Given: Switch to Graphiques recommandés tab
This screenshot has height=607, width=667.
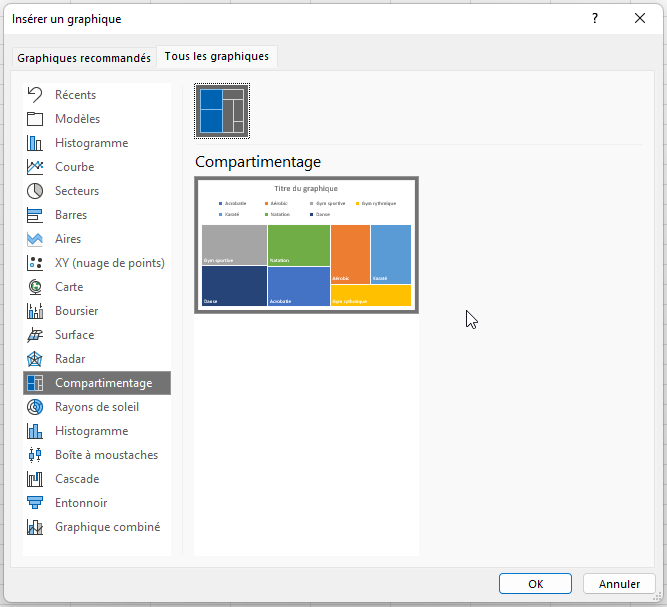Looking at the screenshot, I should pos(84,58).
